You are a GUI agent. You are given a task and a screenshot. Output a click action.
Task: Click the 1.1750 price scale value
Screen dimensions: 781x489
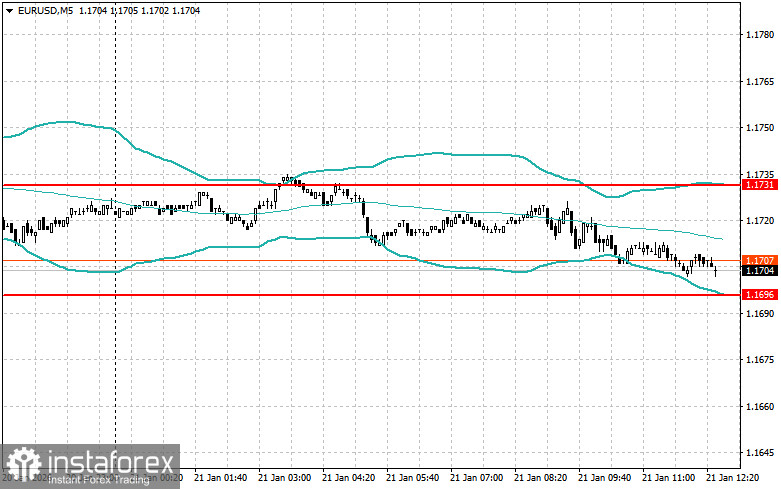[760, 128]
